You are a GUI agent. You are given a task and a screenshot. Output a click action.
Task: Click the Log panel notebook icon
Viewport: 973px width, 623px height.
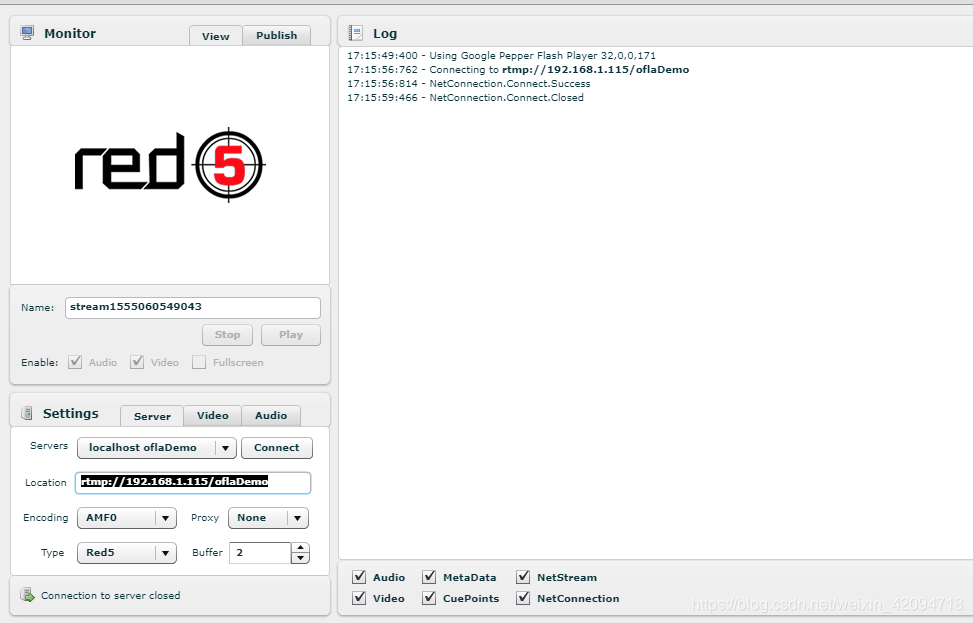[x=356, y=33]
